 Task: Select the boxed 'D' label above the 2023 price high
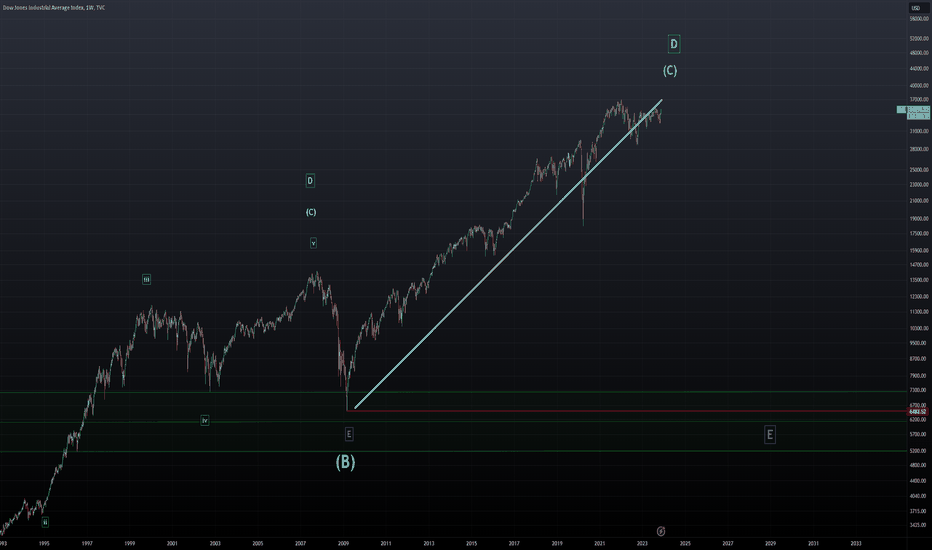[x=673, y=43]
